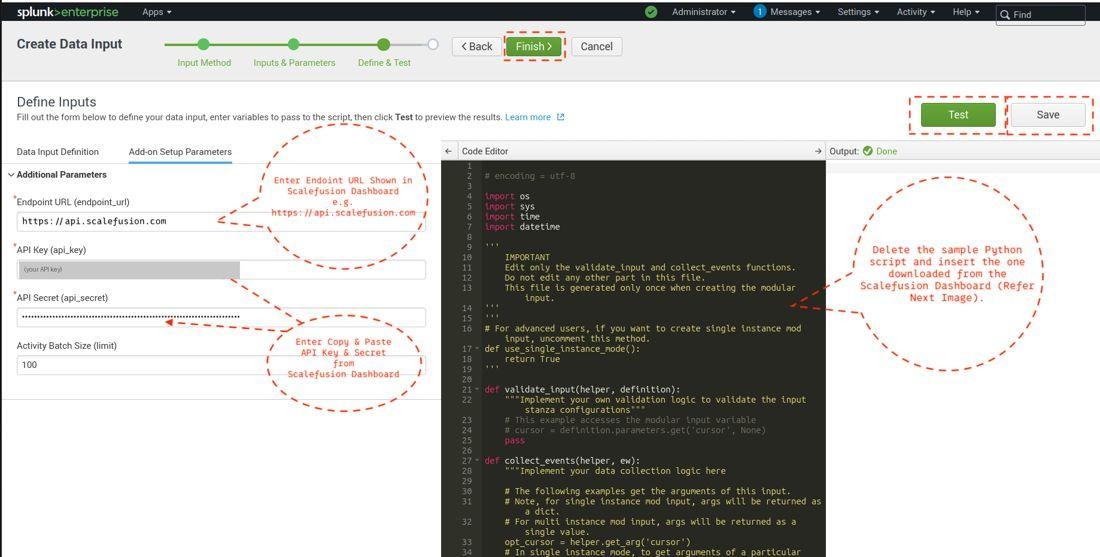Go to the Define & Test step
Image resolution: width=1100 pixels, height=557 pixels.
pyautogui.click(x=384, y=62)
